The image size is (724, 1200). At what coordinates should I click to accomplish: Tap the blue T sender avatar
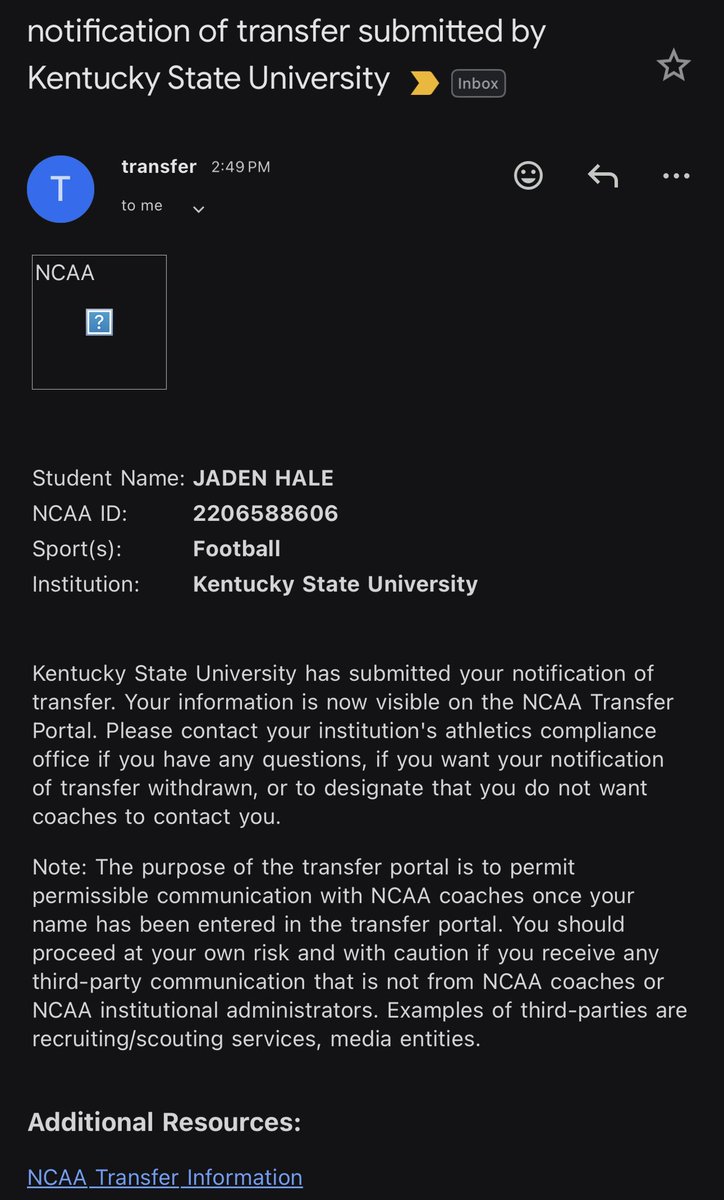tap(60, 189)
